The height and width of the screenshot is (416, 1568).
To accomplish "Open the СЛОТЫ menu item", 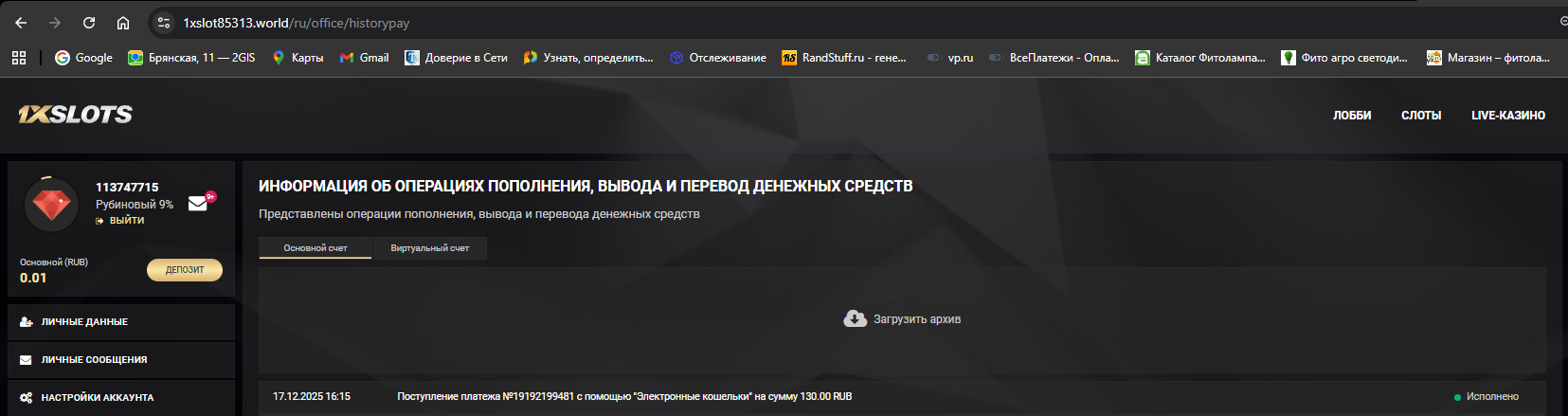I will tap(1421, 116).
